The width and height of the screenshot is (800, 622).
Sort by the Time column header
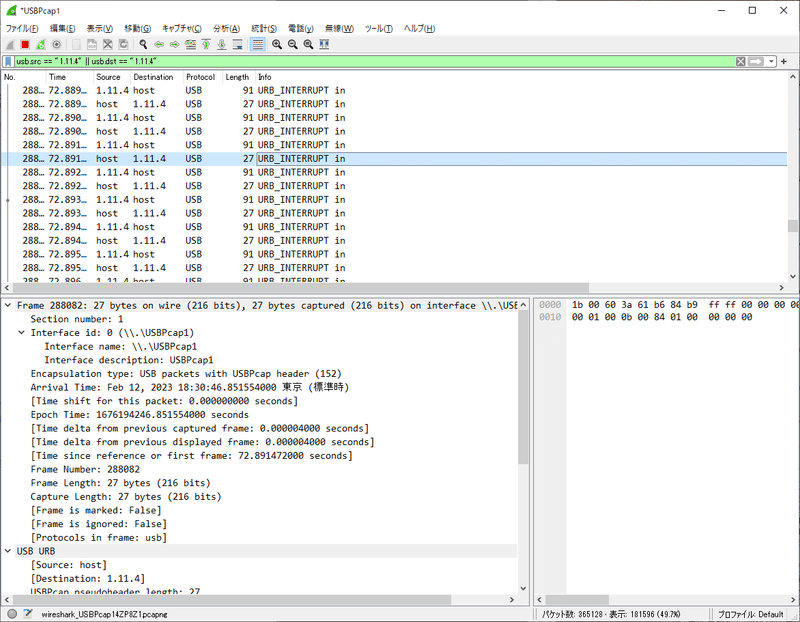70,77
